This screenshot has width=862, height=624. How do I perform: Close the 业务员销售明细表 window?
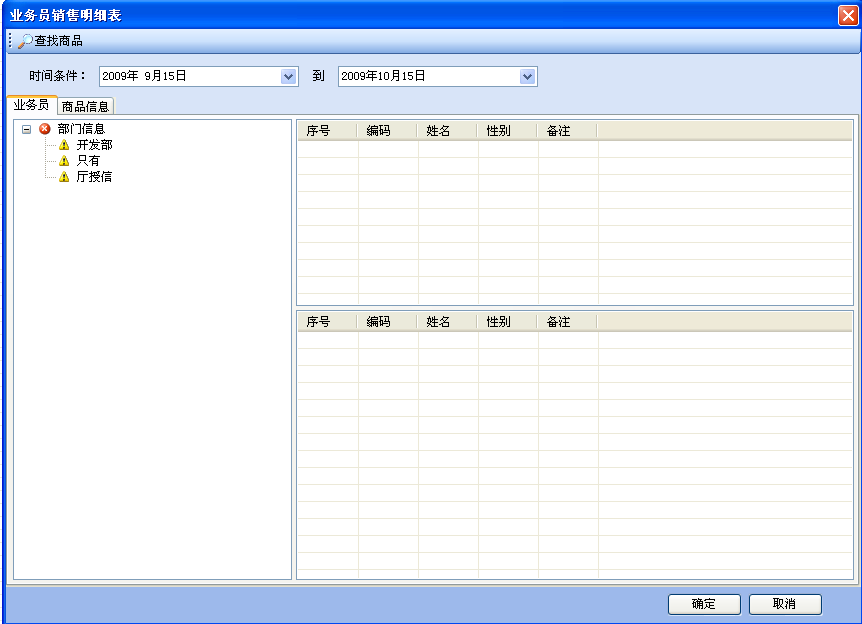pos(848,15)
